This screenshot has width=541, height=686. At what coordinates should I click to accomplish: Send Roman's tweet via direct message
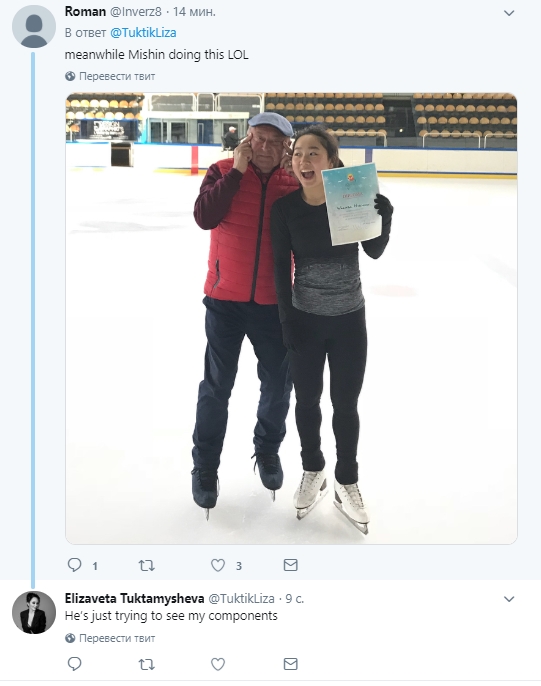290,565
